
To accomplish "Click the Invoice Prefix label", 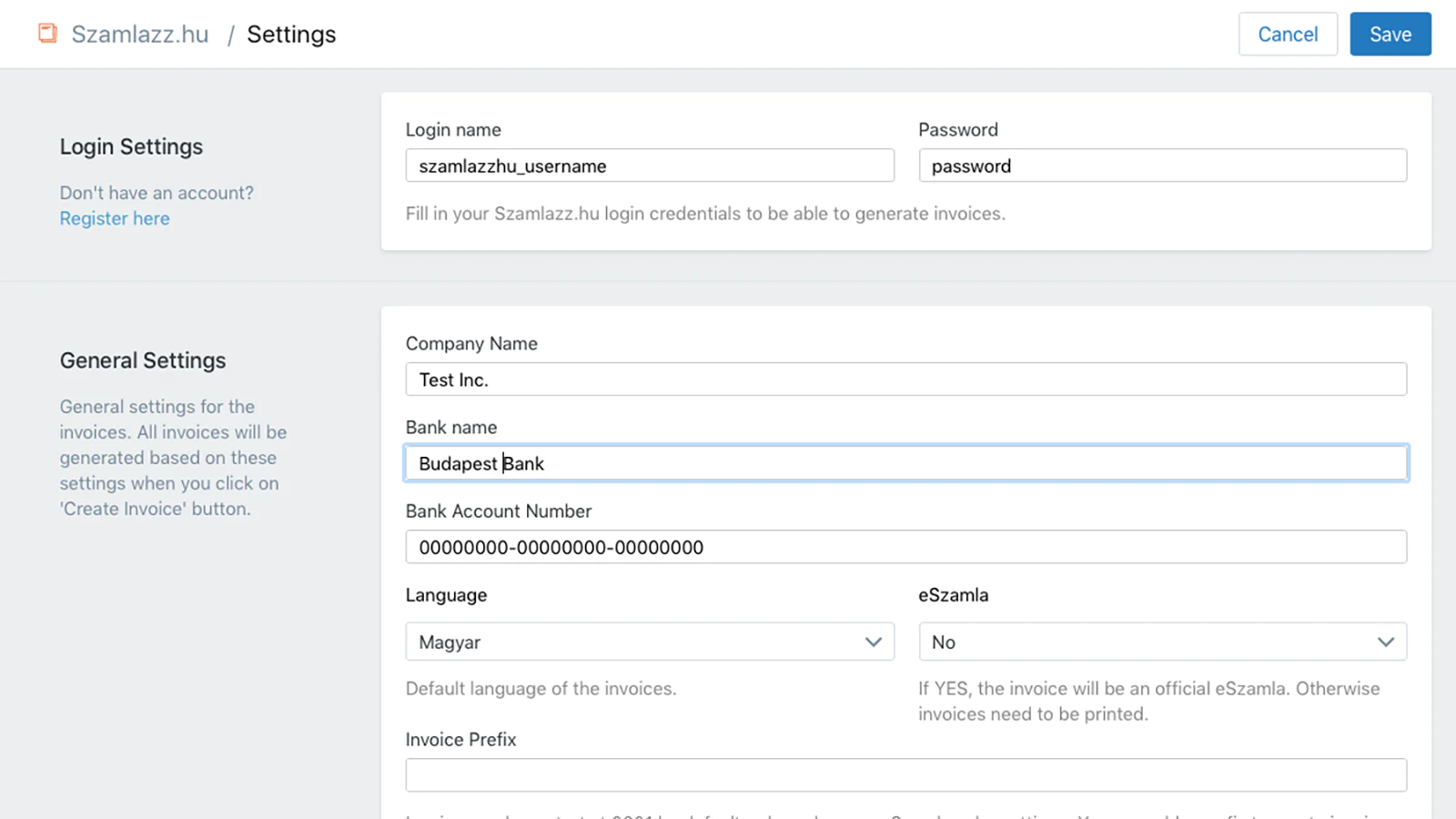I will tap(460, 740).
